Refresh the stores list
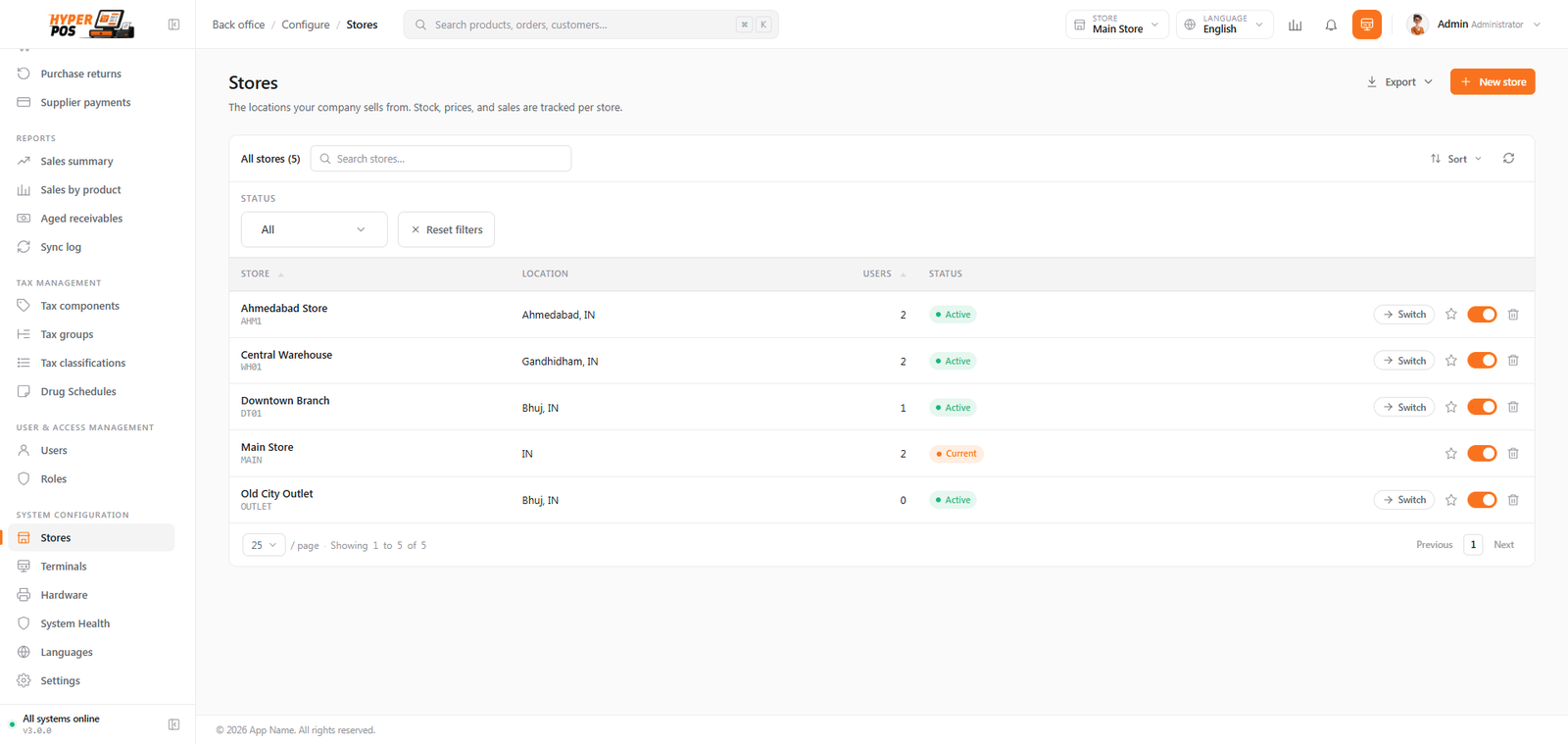 pyautogui.click(x=1508, y=158)
